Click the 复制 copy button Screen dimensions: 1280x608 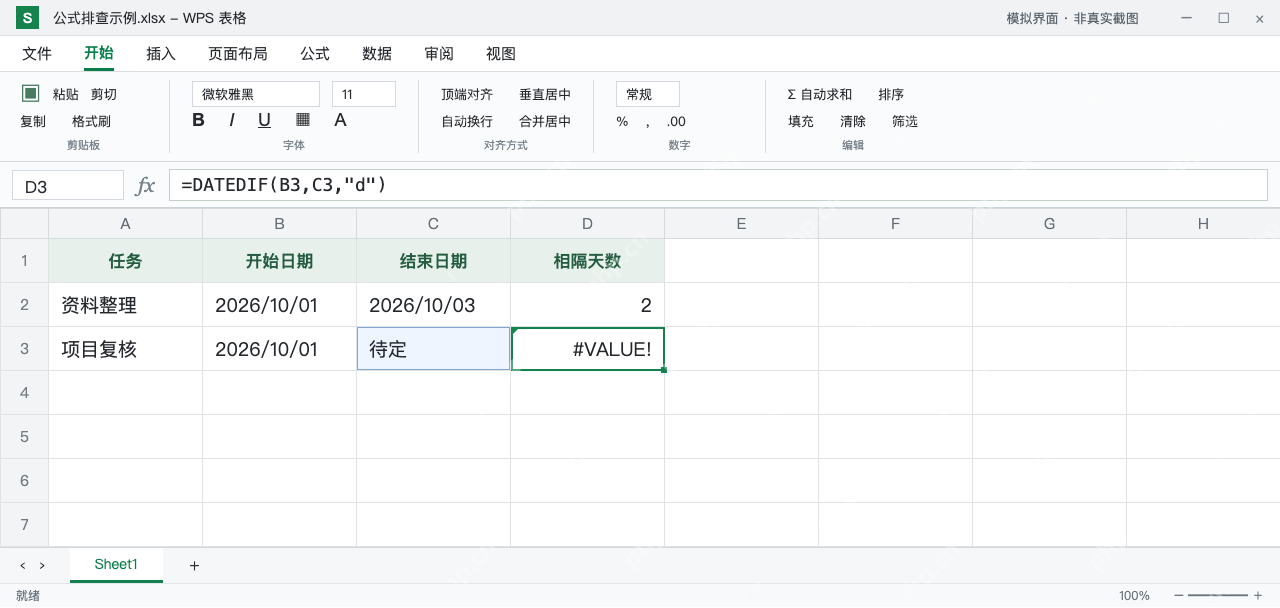tap(33, 122)
